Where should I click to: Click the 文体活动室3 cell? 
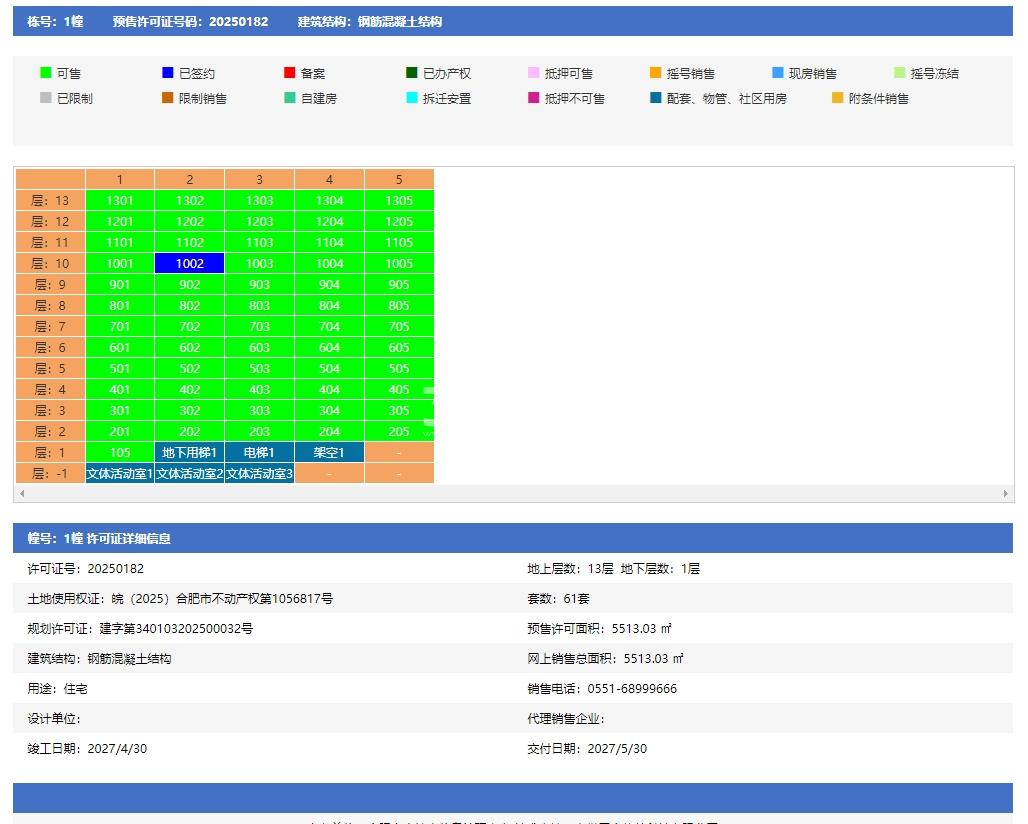click(x=260, y=473)
